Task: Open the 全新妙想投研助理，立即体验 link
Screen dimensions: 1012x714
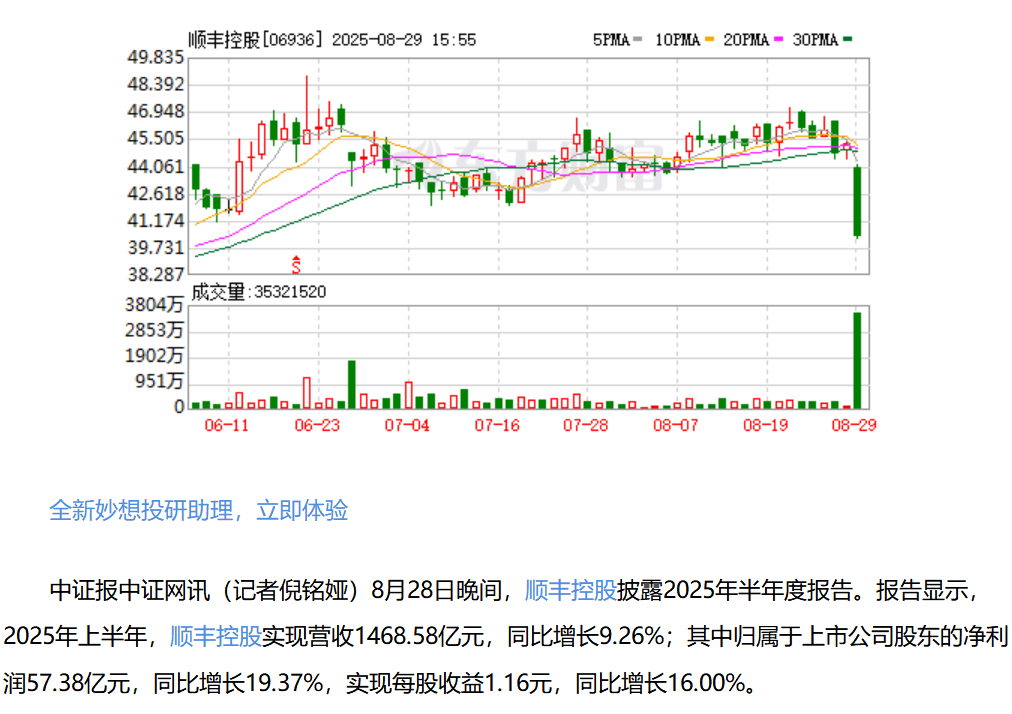Action: pos(198,510)
